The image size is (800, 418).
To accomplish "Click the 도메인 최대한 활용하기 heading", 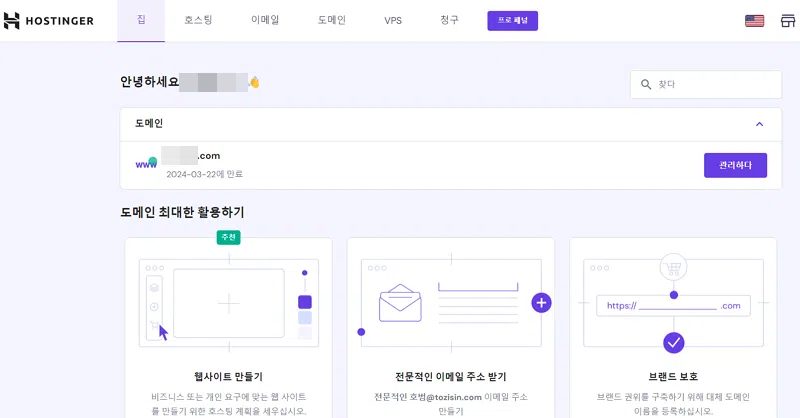I will click(182, 212).
